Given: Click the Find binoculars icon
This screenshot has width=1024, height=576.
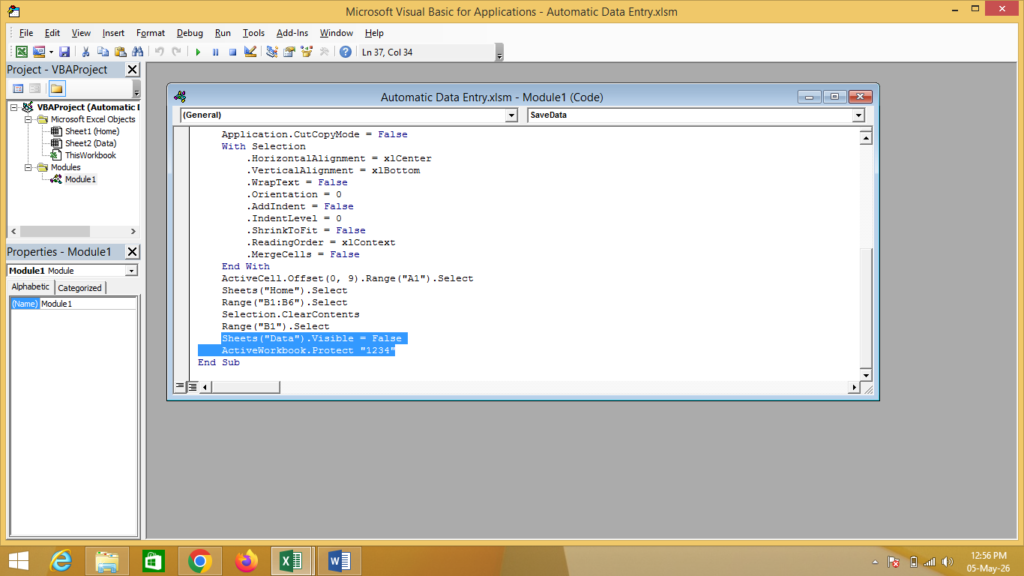Looking at the screenshot, I should (138, 52).
